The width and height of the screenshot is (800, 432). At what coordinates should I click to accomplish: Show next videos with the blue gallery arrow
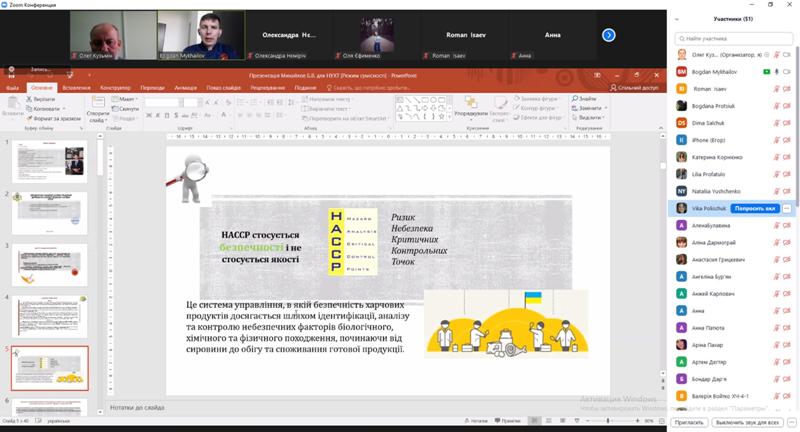pyautogui.click(x=608, y=35)
